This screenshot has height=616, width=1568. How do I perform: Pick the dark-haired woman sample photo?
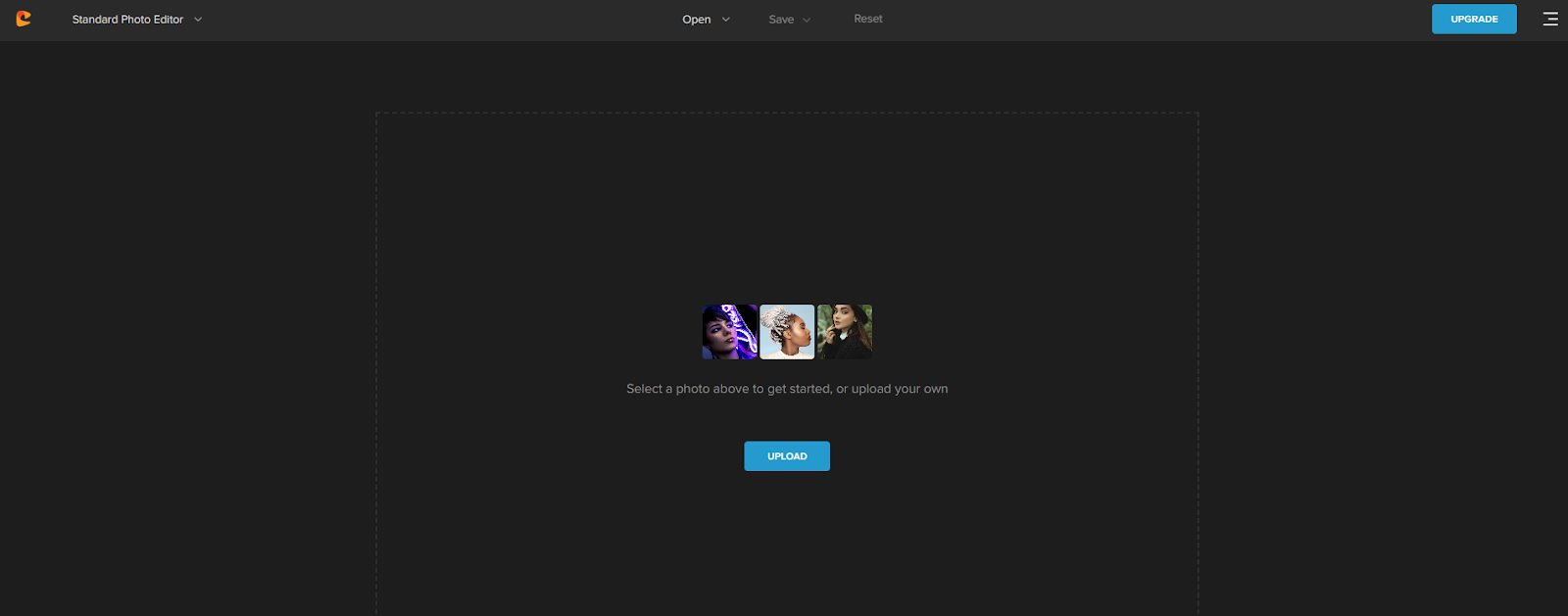[845, 332]
